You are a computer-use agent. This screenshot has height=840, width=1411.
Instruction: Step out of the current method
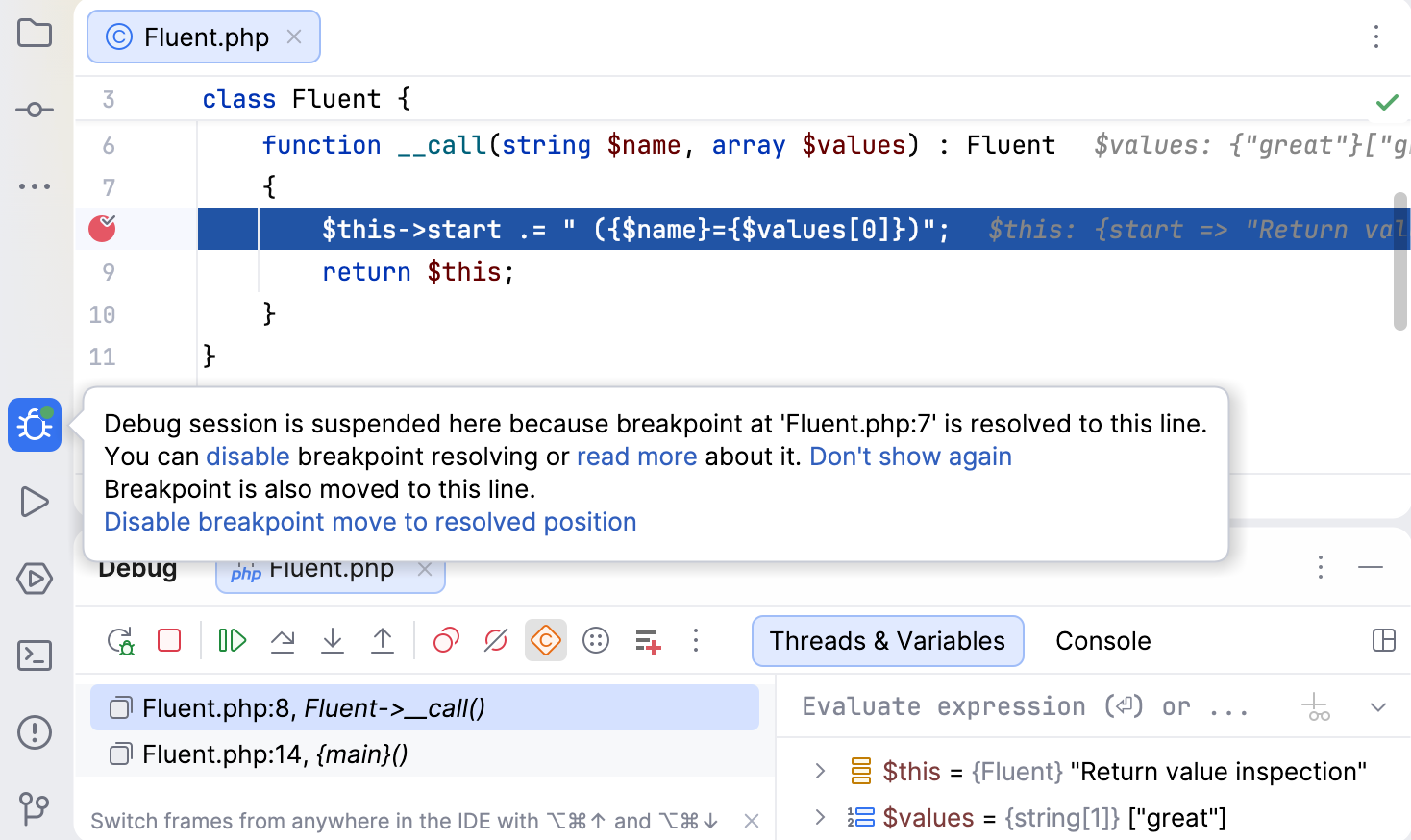pyautogui.click(x=383, y=641)
